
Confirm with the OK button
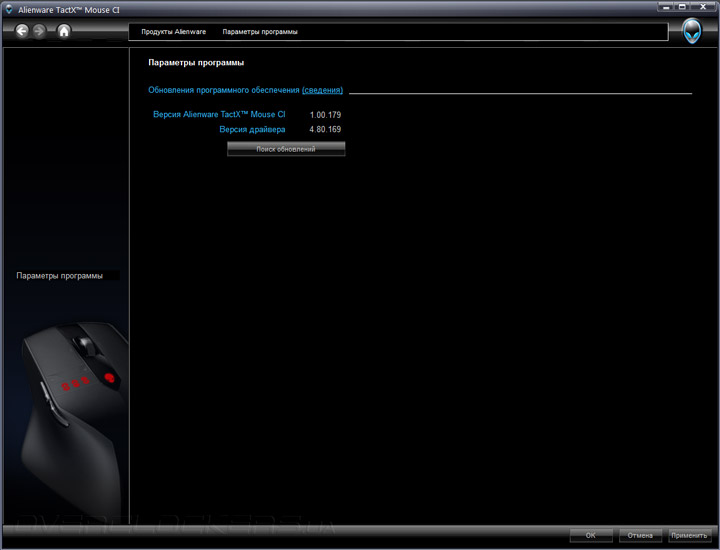[591, 535]
